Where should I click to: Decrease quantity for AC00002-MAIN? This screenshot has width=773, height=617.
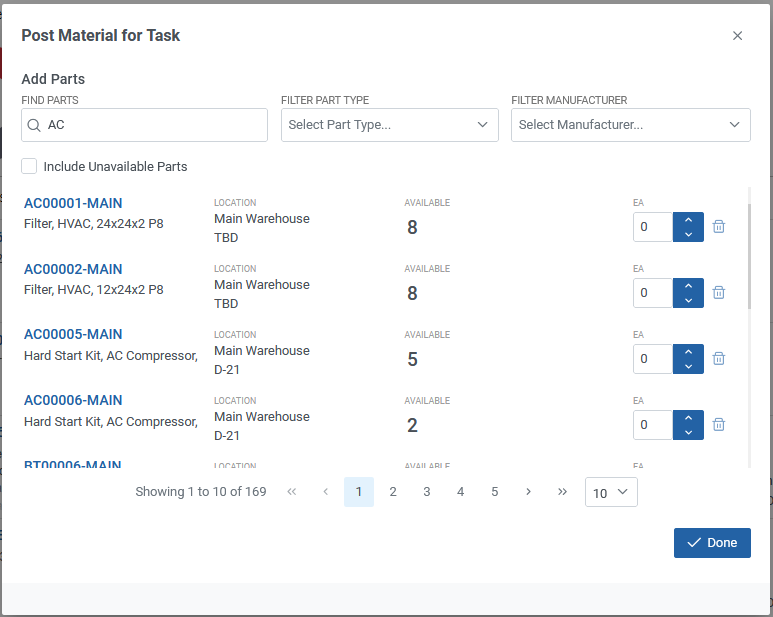coord(688,300)
